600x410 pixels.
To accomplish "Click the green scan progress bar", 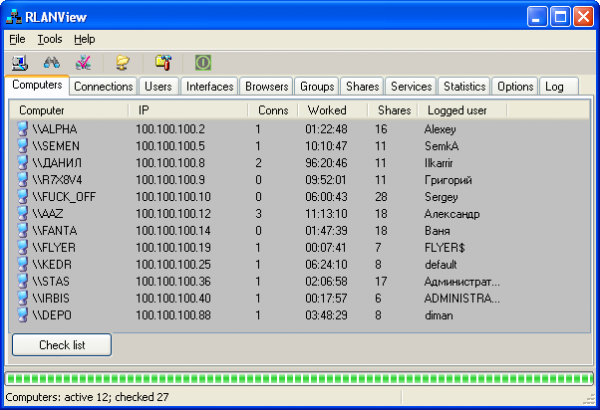I will (299, 379).
